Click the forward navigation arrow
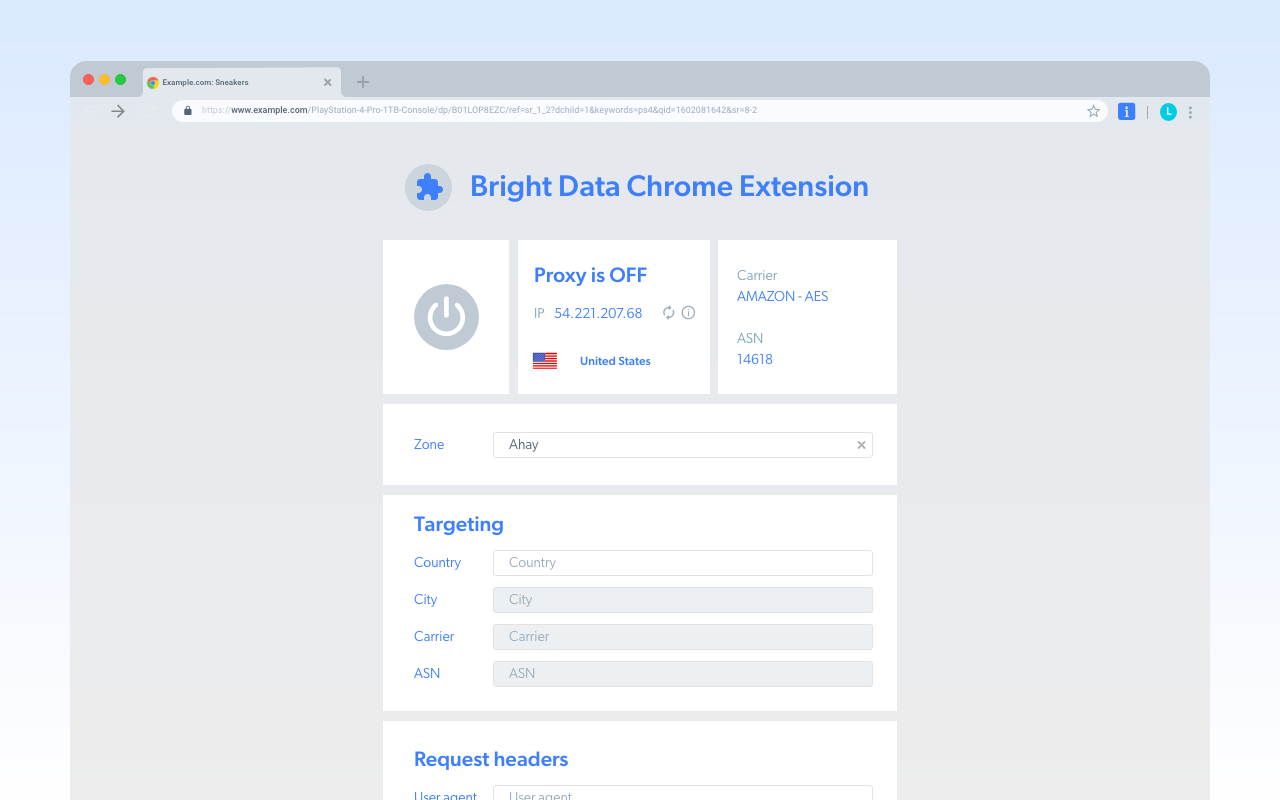The width and height of the screenshot is (1280, 800). [x=117, y=111]
